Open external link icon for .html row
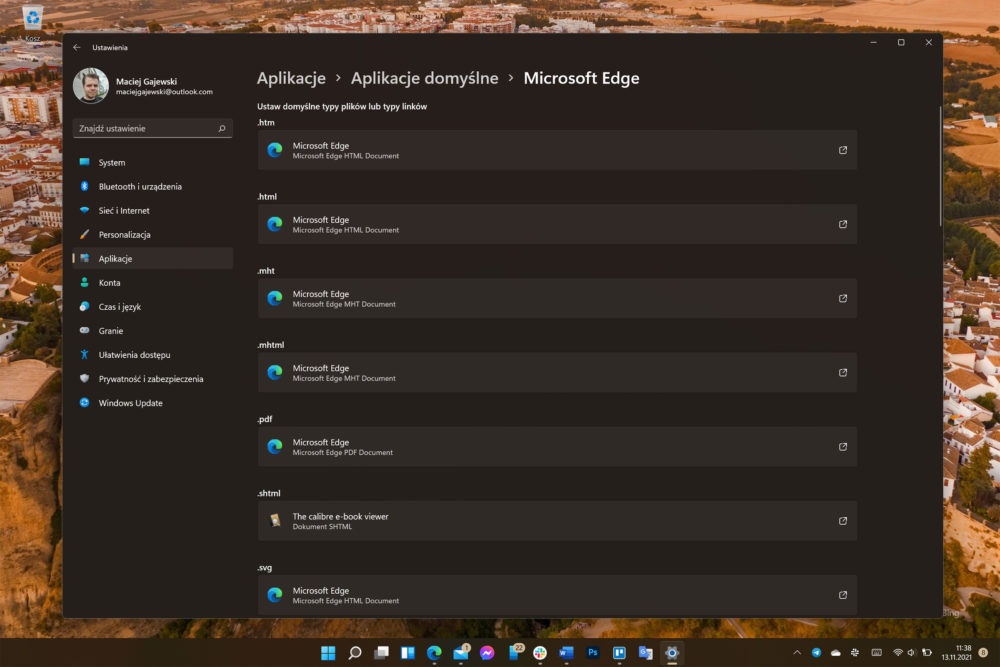 (x=842, y=224)
